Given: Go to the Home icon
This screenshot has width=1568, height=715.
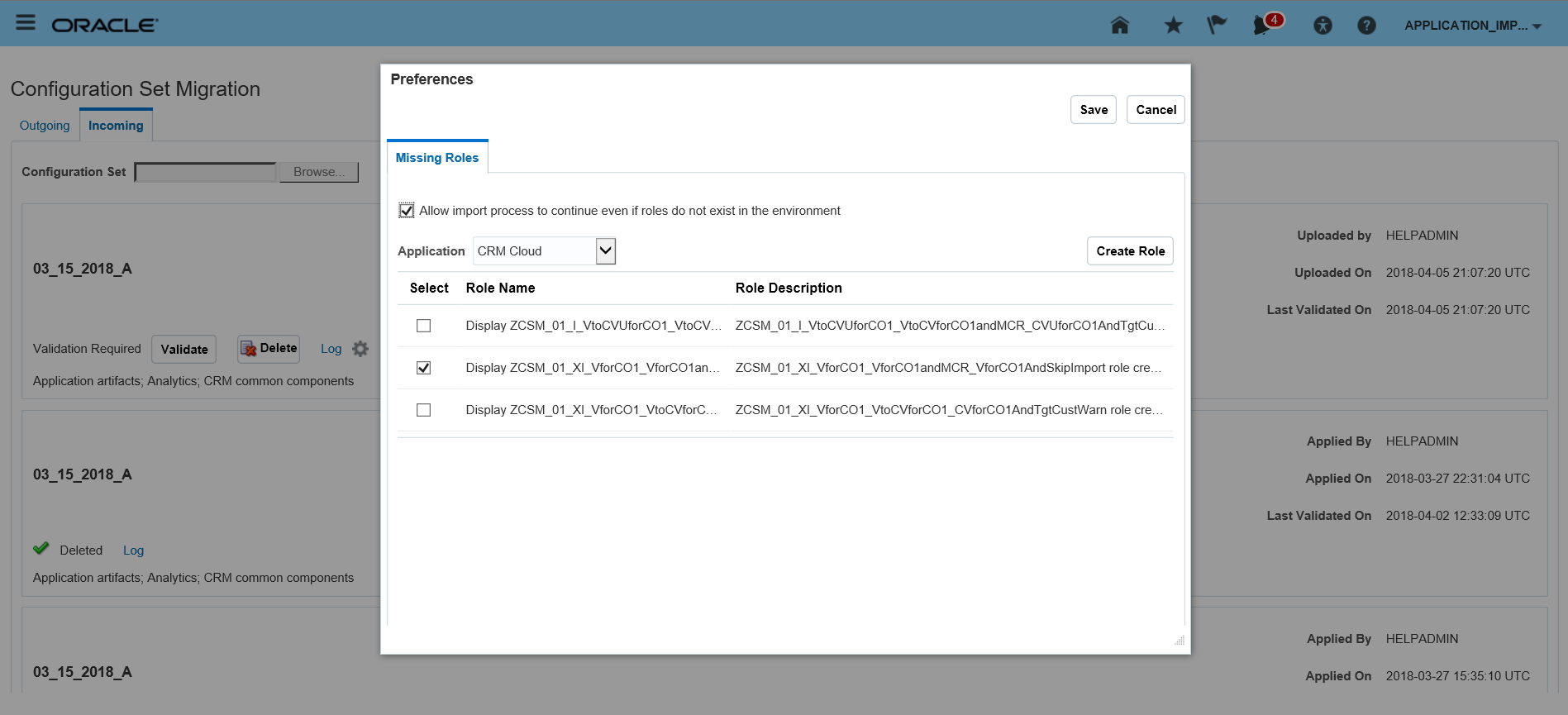Looking at the screenshot, I should (x=1119, y=26).
